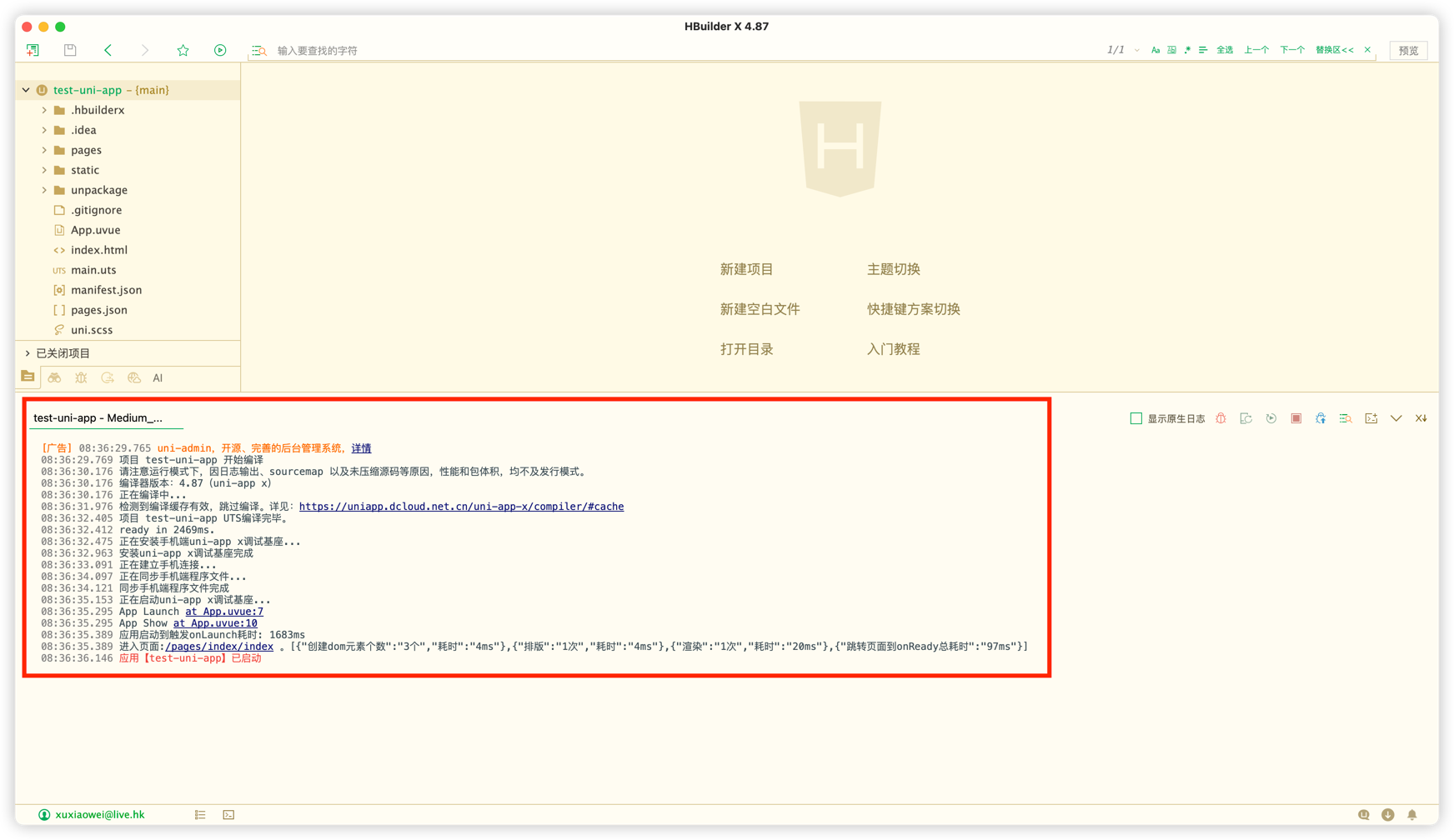Click the 新建项目 link
1454x840 pixels.
746,269
